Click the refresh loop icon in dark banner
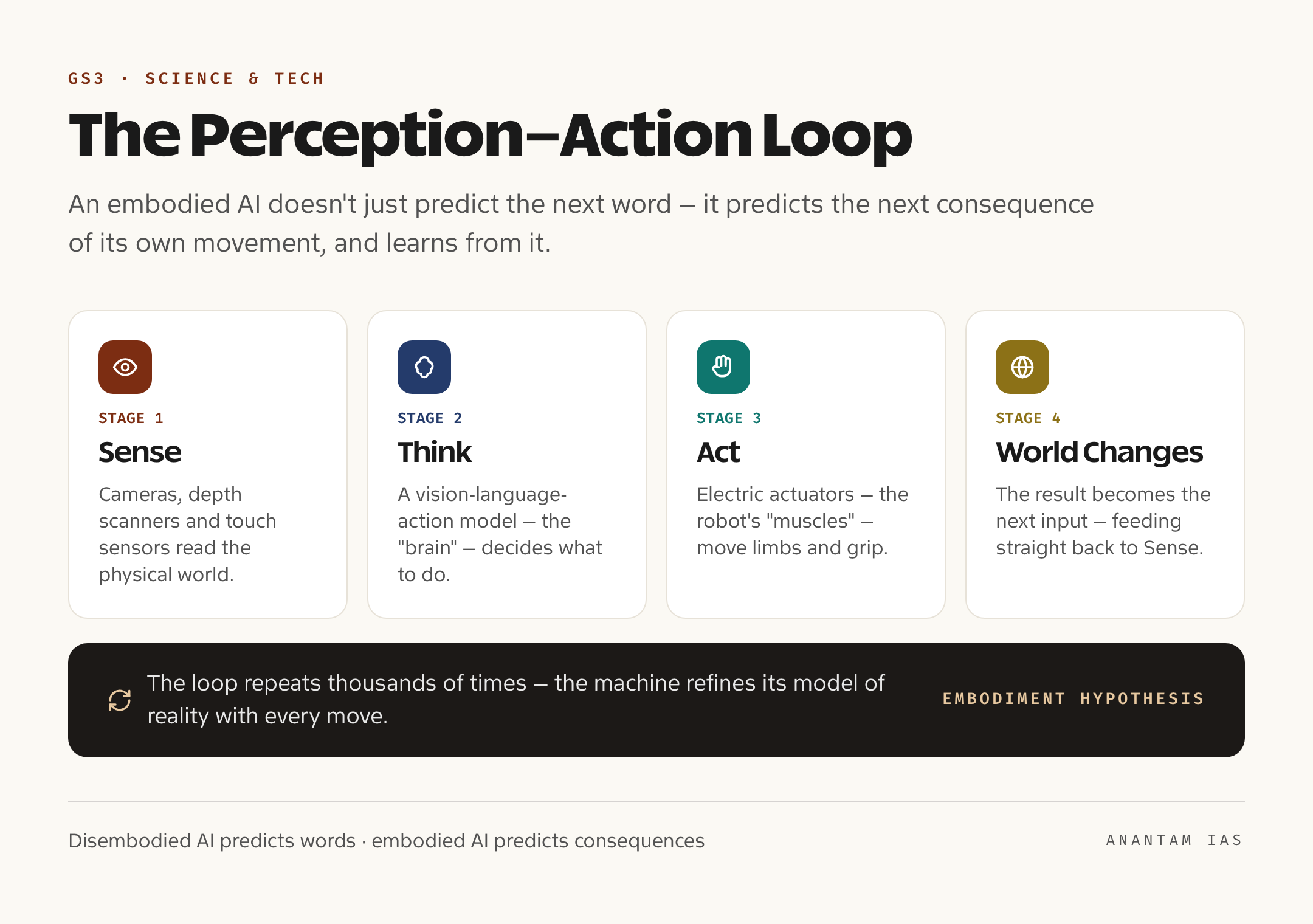1313x924 pixels. 120,700
